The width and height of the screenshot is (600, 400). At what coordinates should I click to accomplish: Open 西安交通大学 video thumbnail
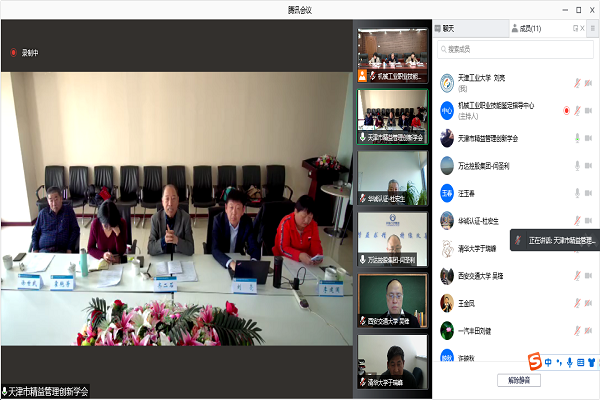click(392, 300)
